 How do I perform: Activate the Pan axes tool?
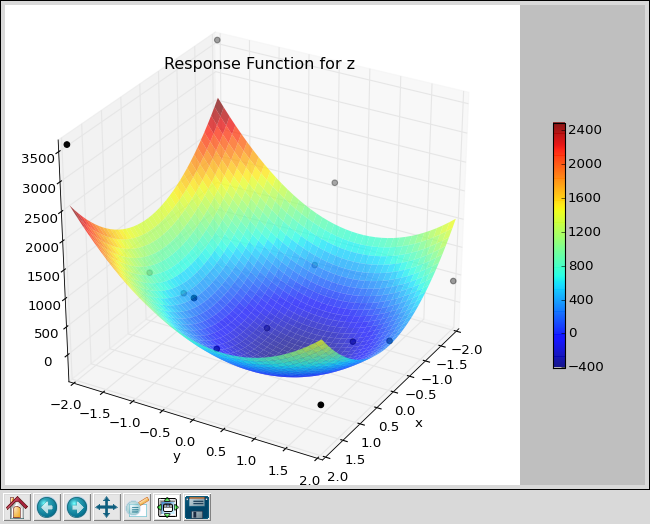[107, 507]
